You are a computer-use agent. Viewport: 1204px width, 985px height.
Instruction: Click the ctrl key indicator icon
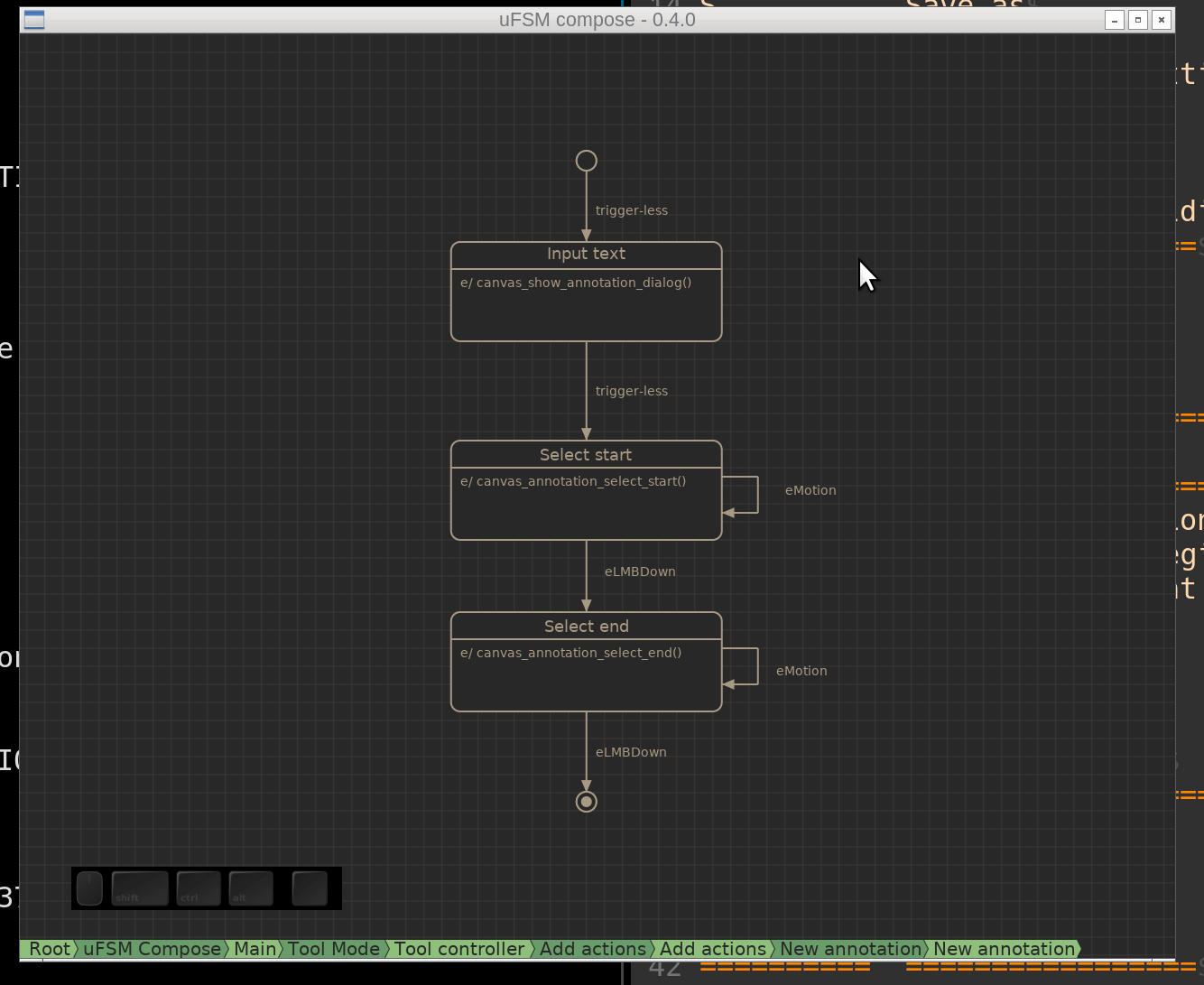(x=198, y=888)
